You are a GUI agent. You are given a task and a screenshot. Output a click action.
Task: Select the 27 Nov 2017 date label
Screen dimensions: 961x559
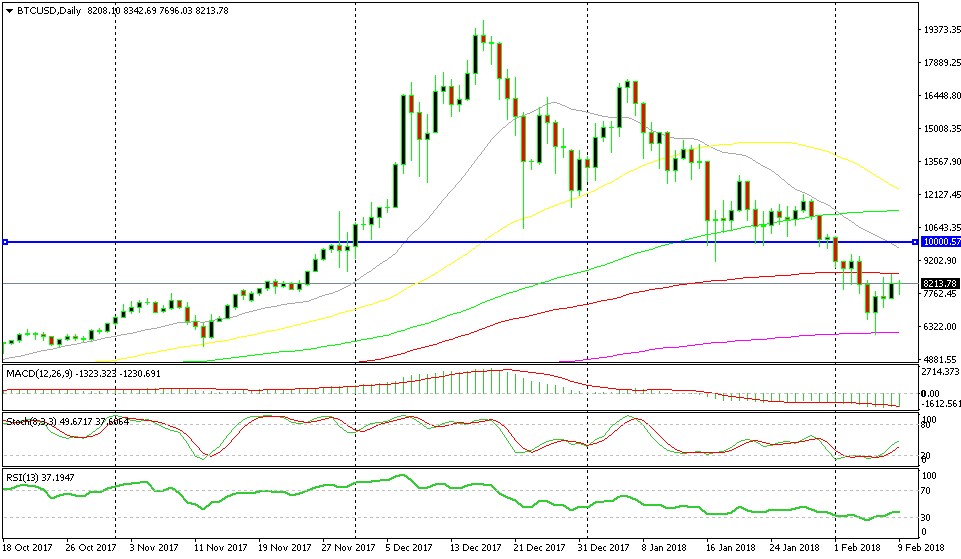(x=349, y=547)
